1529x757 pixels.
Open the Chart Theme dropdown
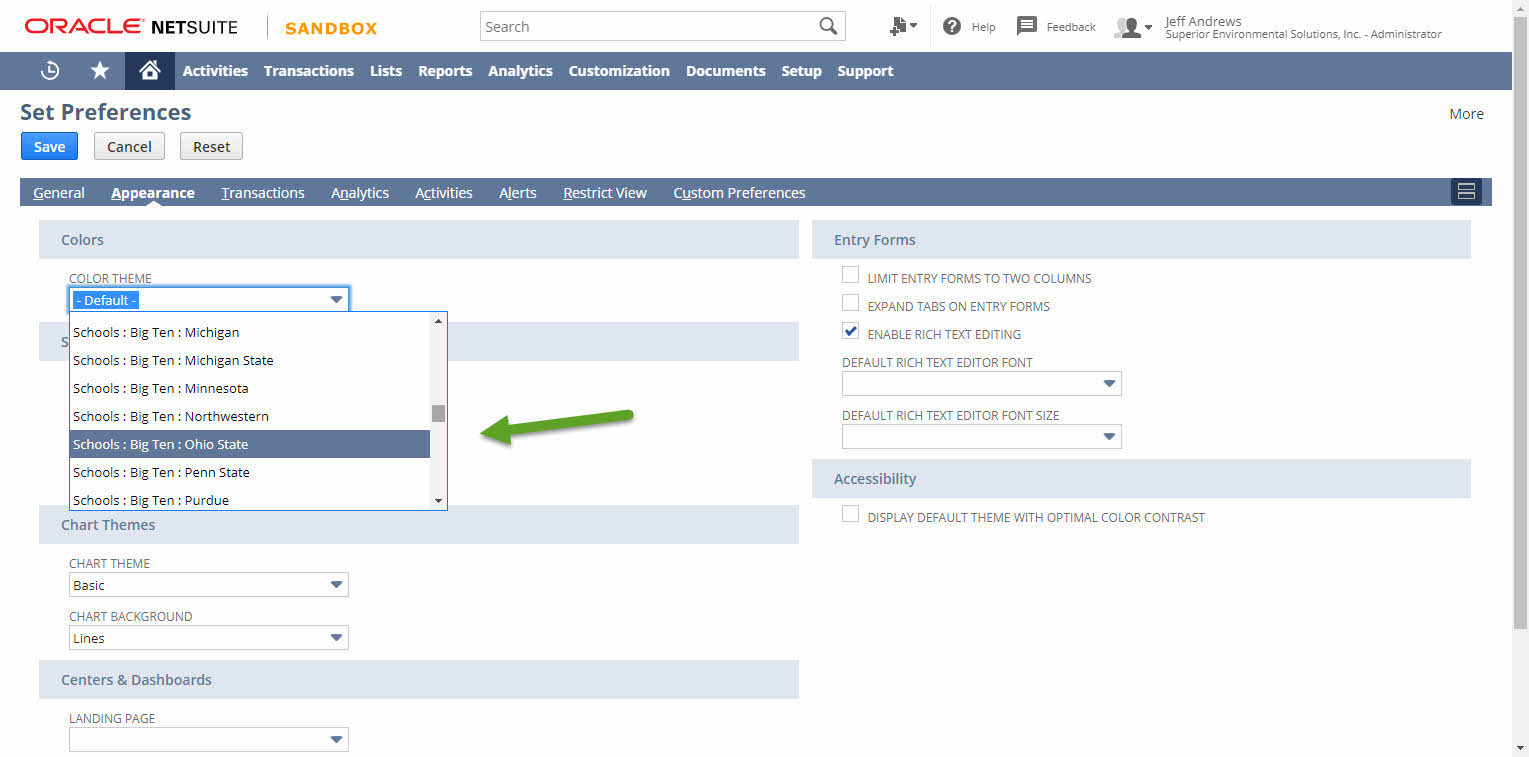point(337,584)
